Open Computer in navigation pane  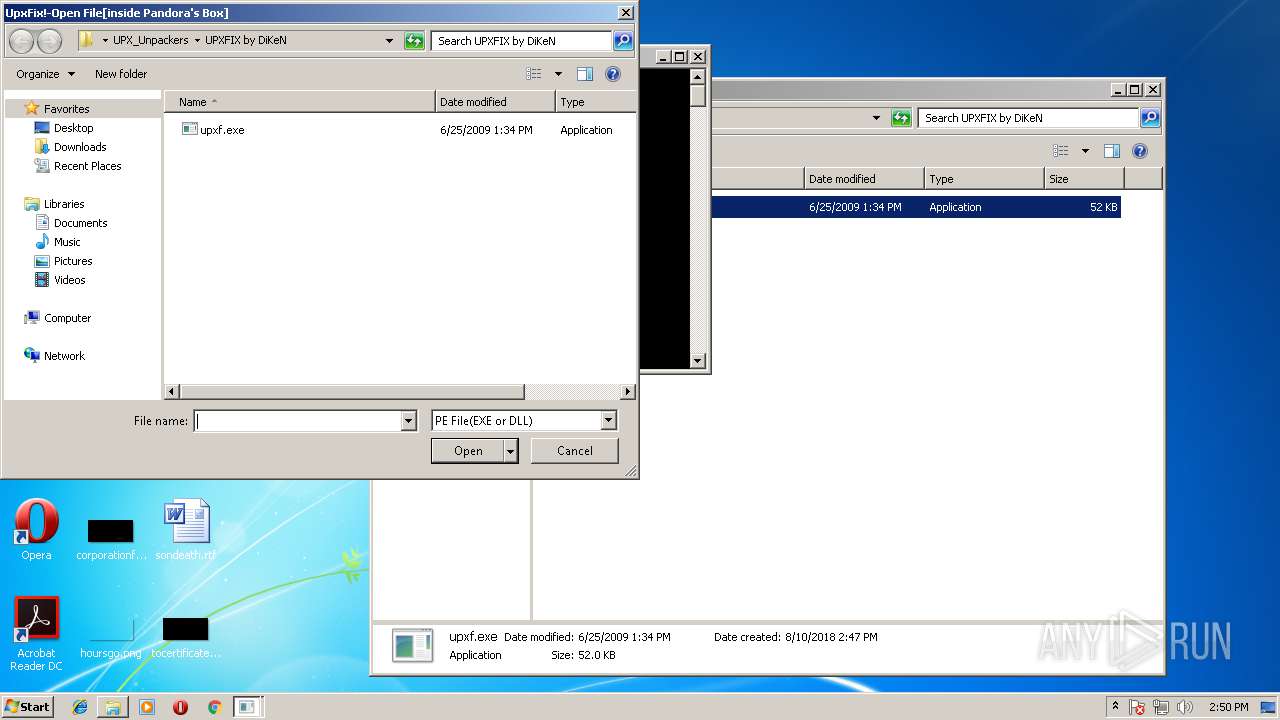point(67,318)
